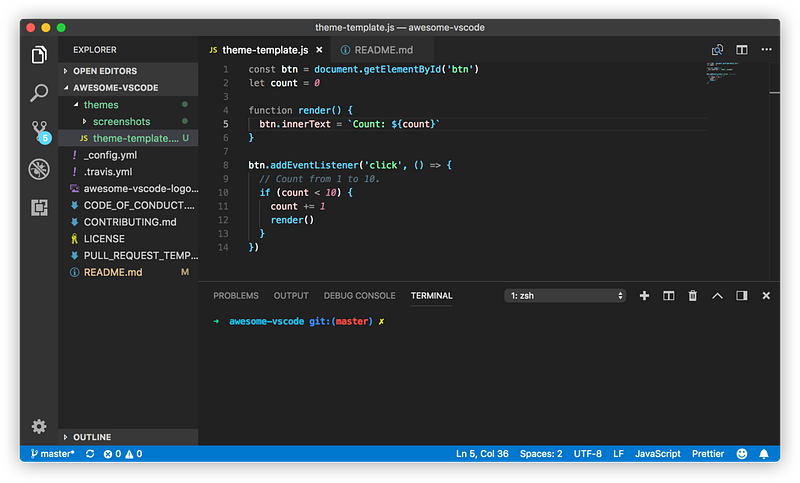Viewport: 800px width, 483px height.
Task: Open LICENSE file in explorer
Action: coord(103,239)
